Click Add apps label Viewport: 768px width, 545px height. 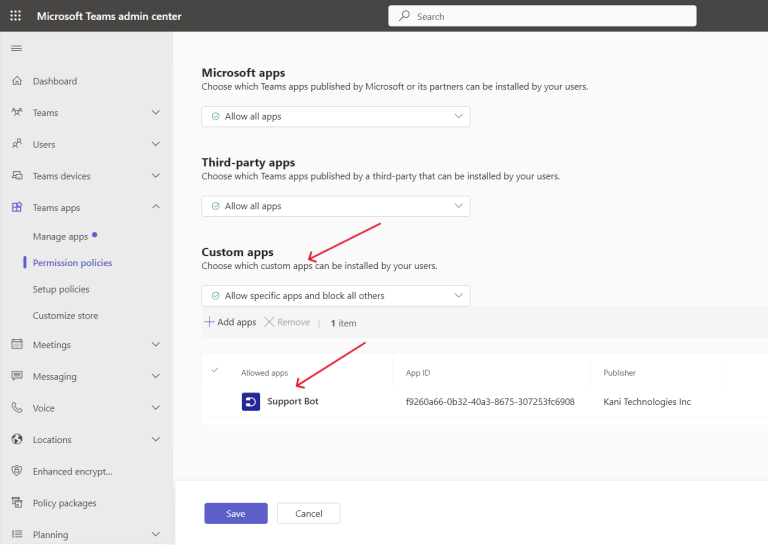point(237,322)
